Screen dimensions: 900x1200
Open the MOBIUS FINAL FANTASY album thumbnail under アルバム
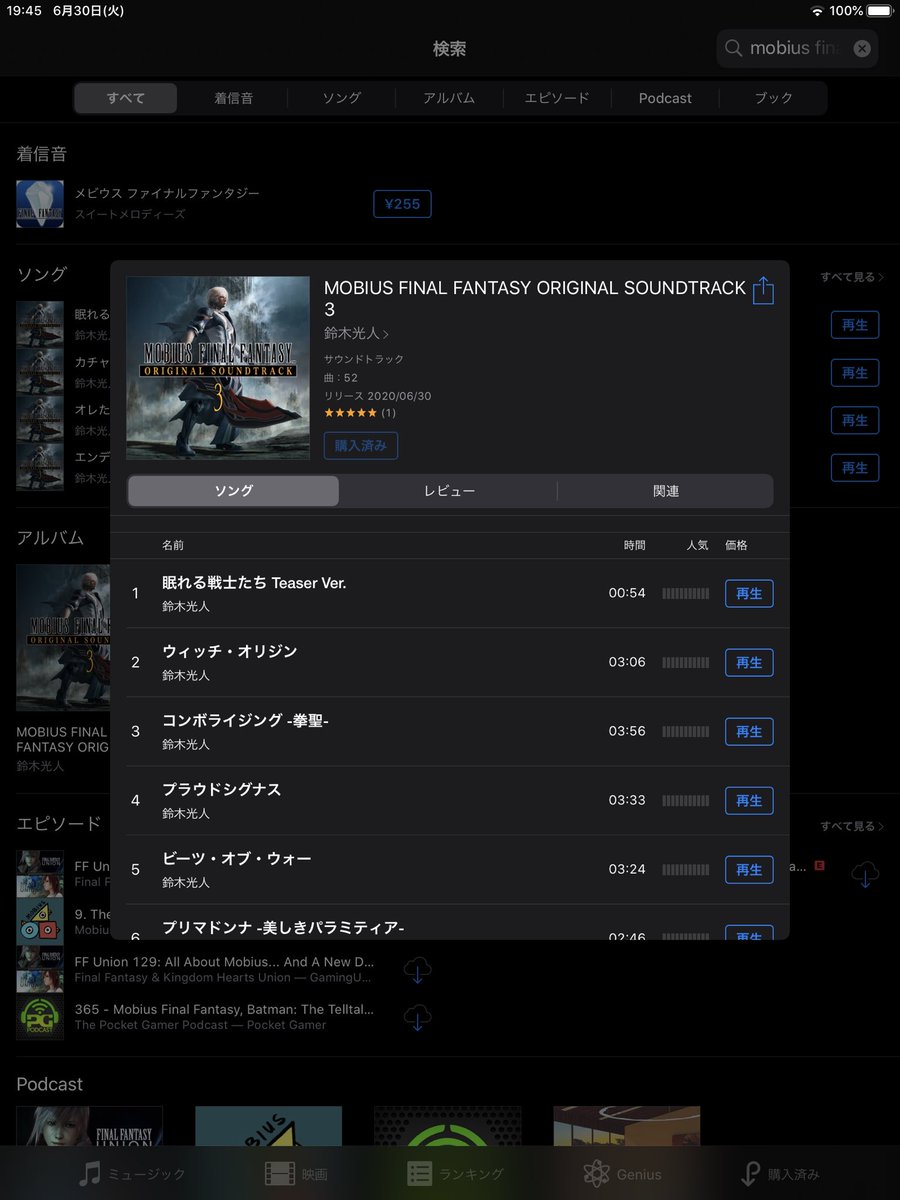[x=63, y=638]
